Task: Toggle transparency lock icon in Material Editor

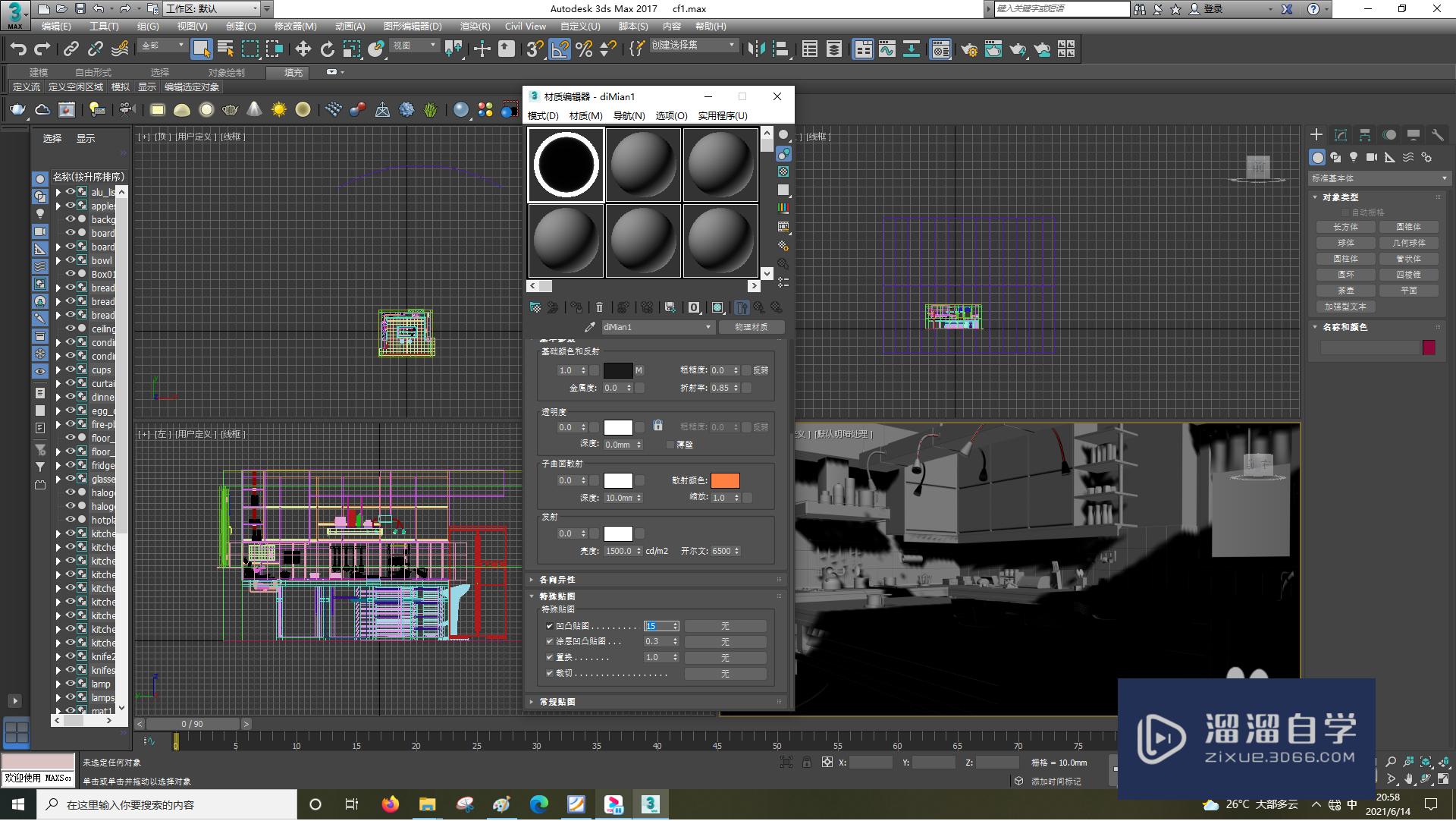Action: (658, 426)
